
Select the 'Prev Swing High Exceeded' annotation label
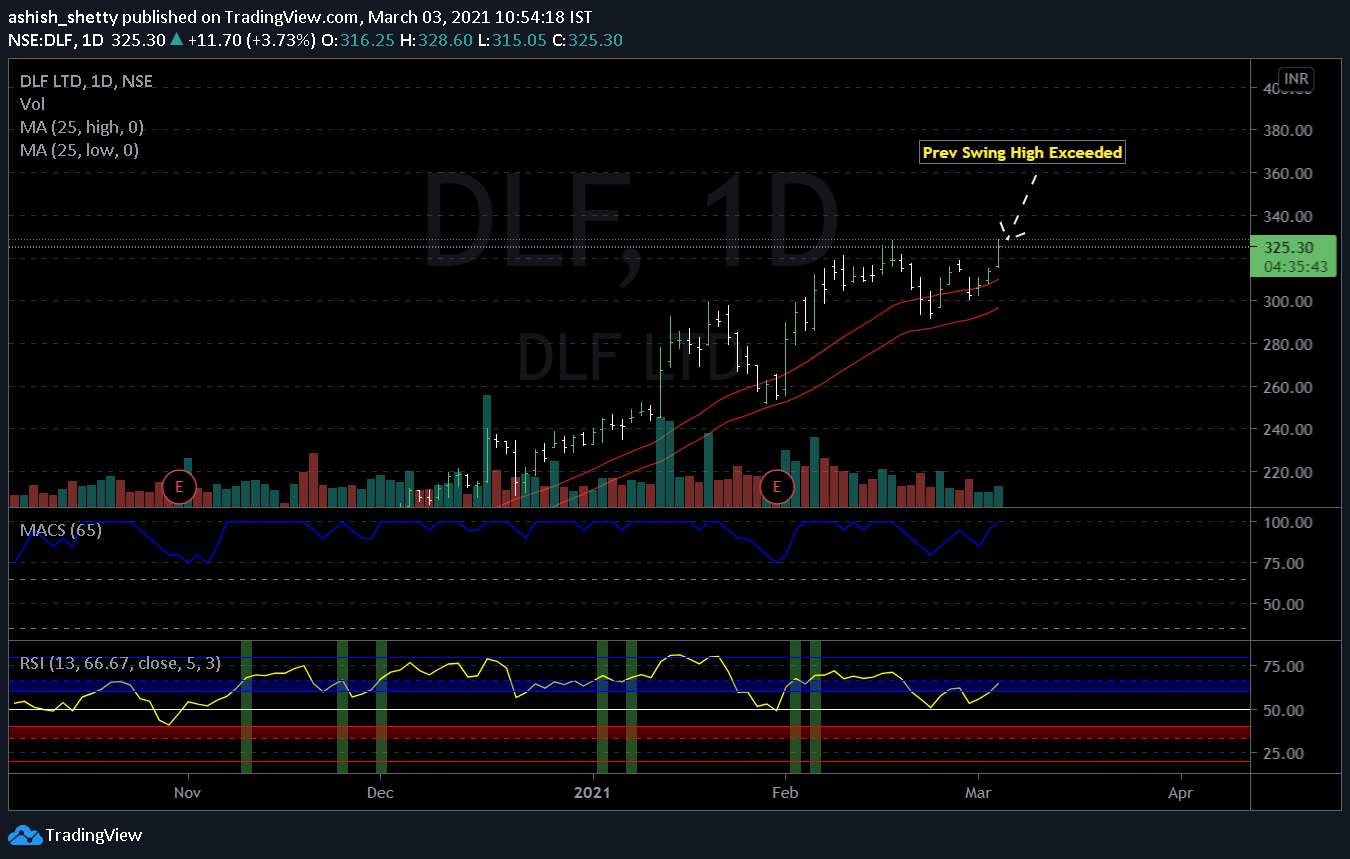(1023, 153)
